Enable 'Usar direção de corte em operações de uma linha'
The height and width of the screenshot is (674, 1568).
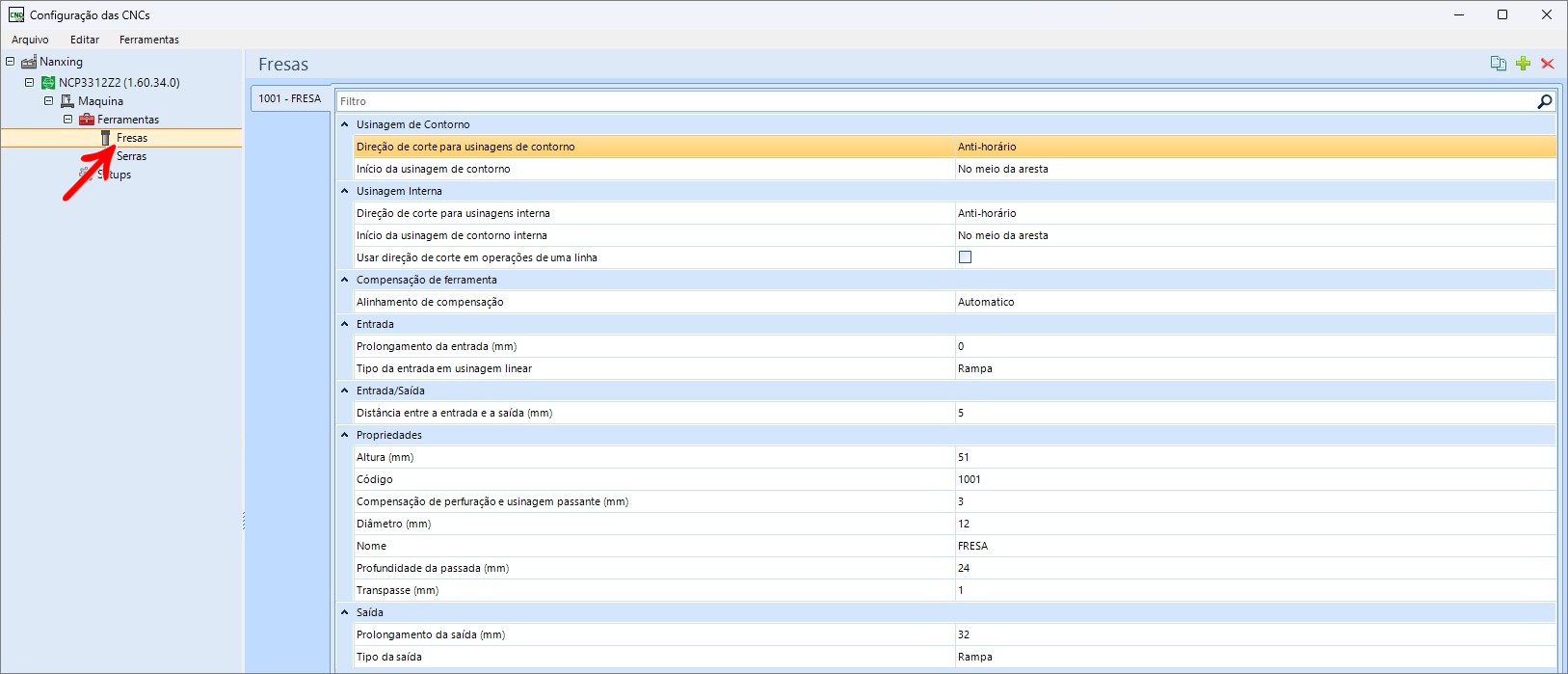[x=965, y=257]
